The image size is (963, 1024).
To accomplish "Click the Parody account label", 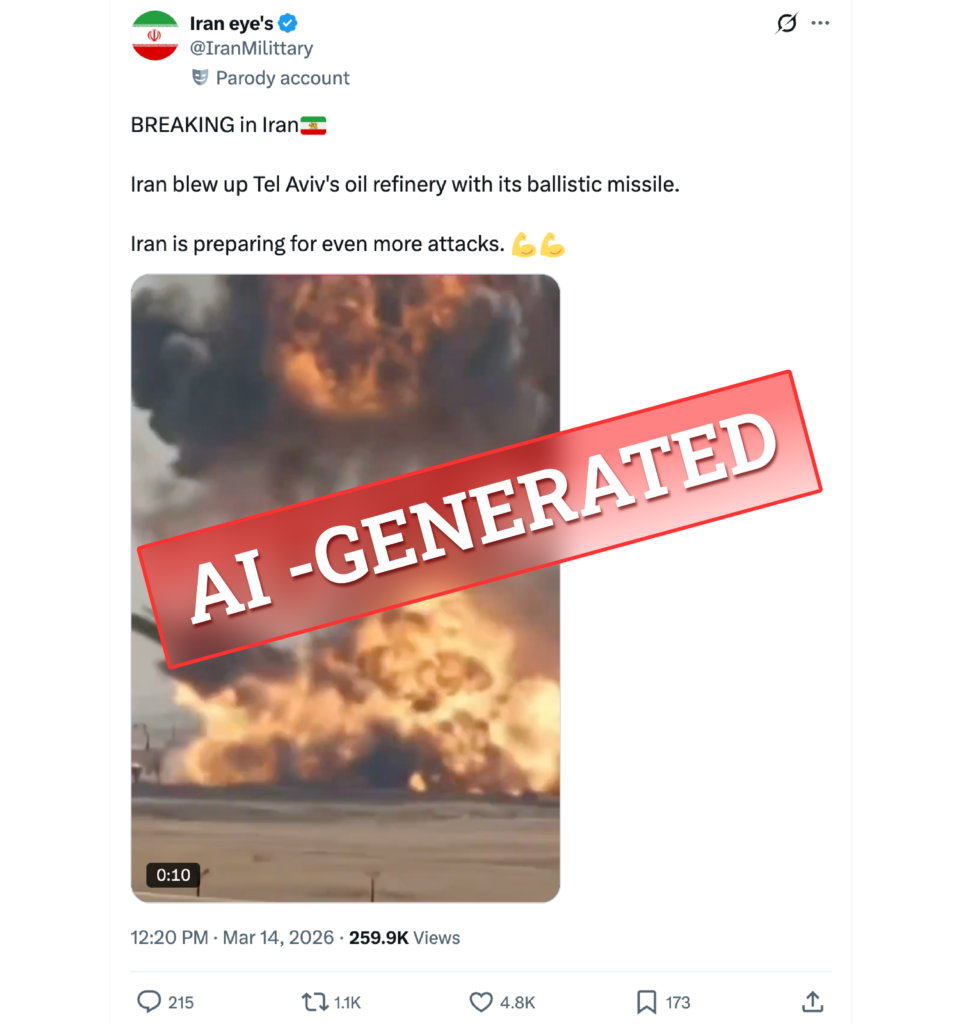I will 283,78.
